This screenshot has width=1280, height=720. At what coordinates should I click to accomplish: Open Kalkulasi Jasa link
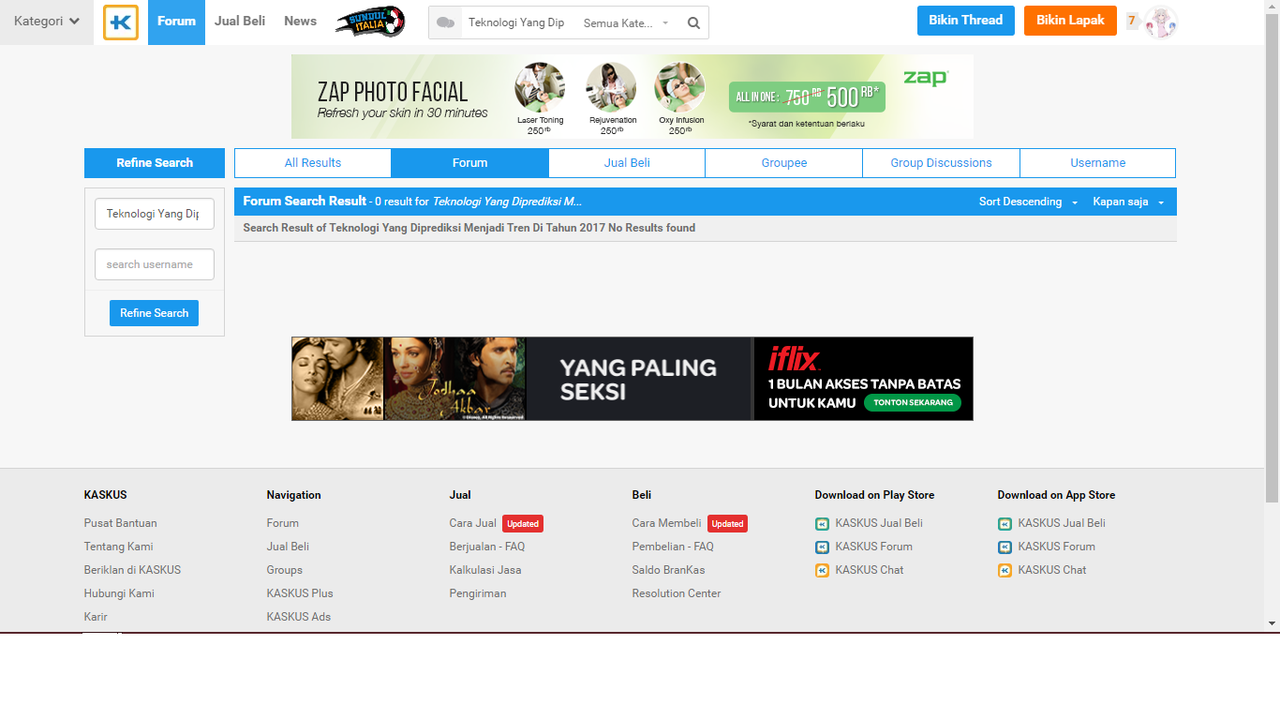pos(485,570)
